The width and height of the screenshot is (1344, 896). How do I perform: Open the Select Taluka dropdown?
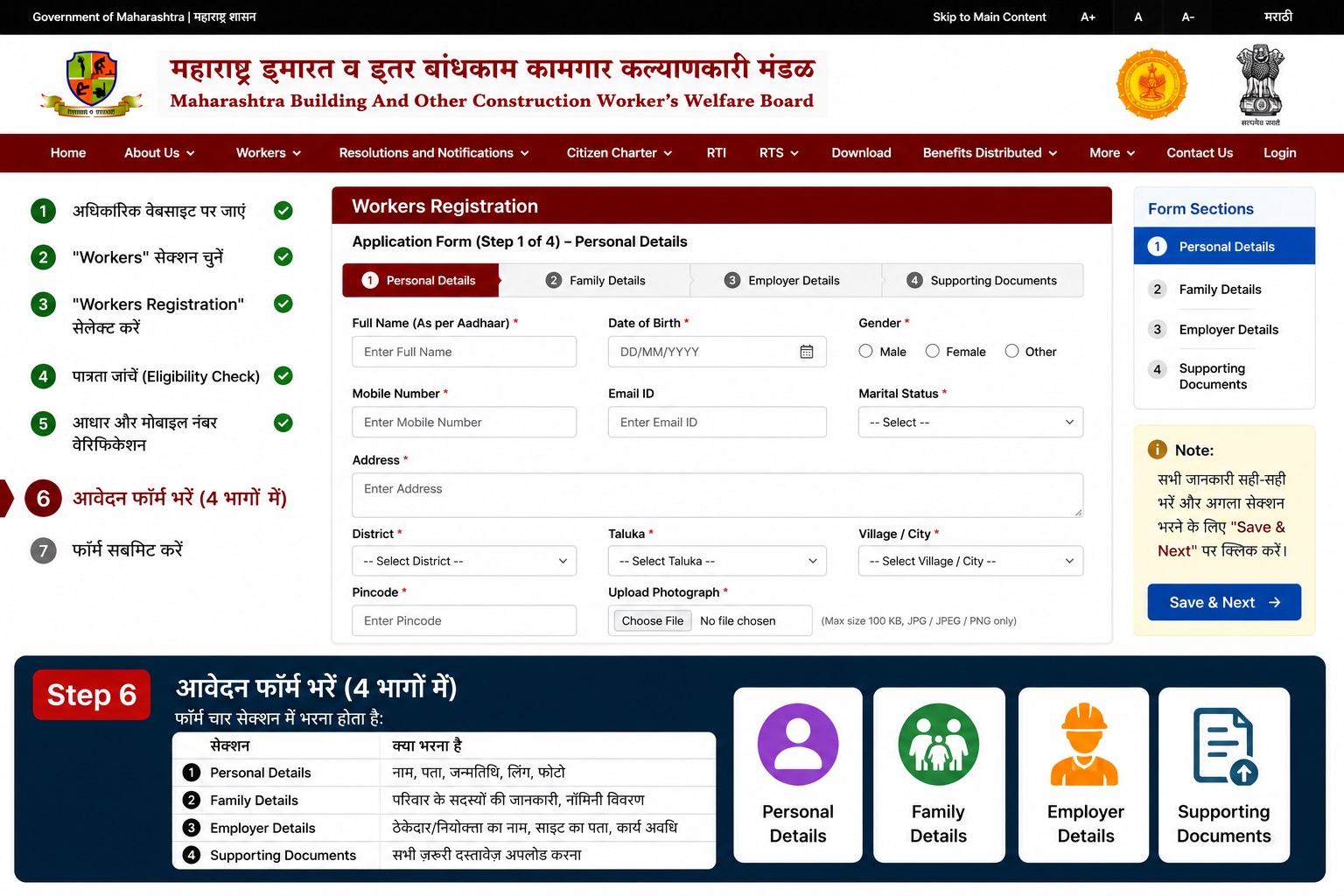coord(717,561)
